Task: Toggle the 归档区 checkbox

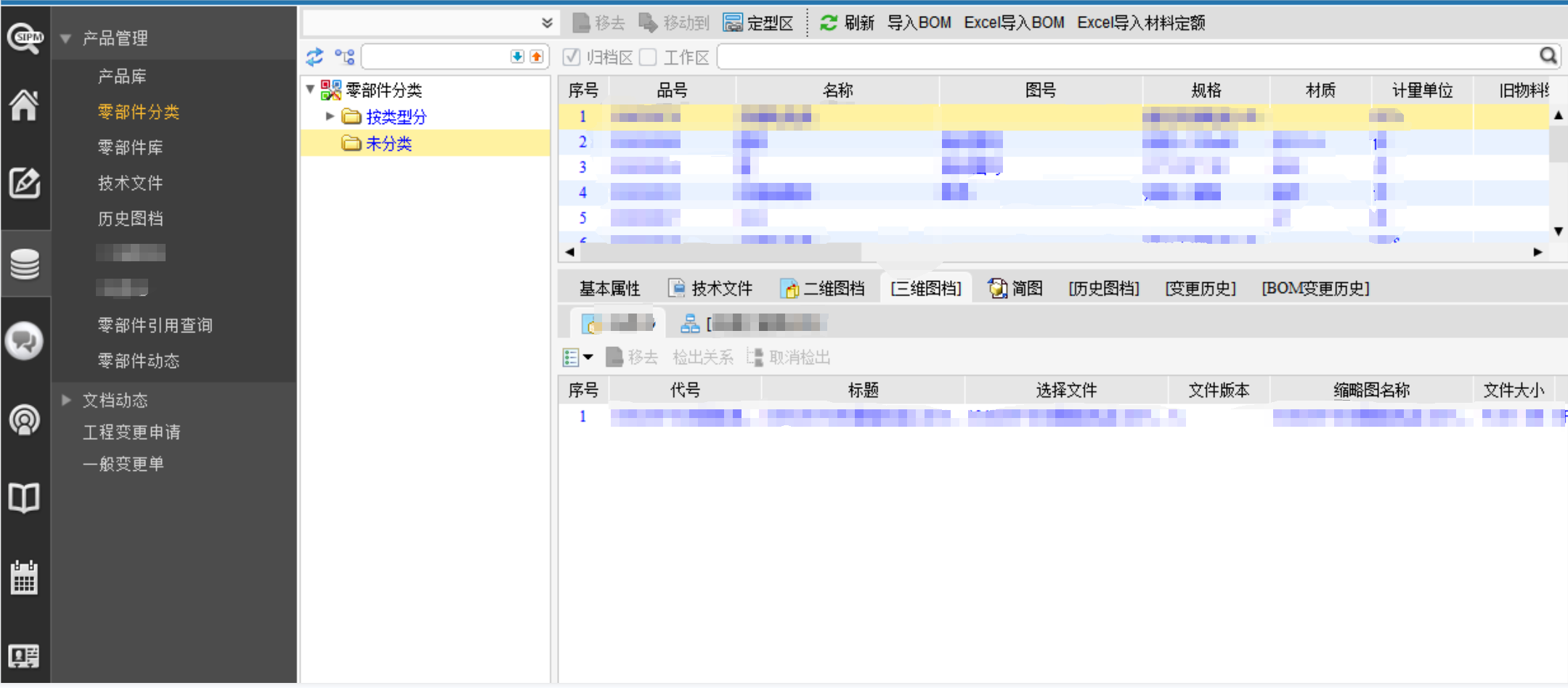Action: (x=572, y=57)
